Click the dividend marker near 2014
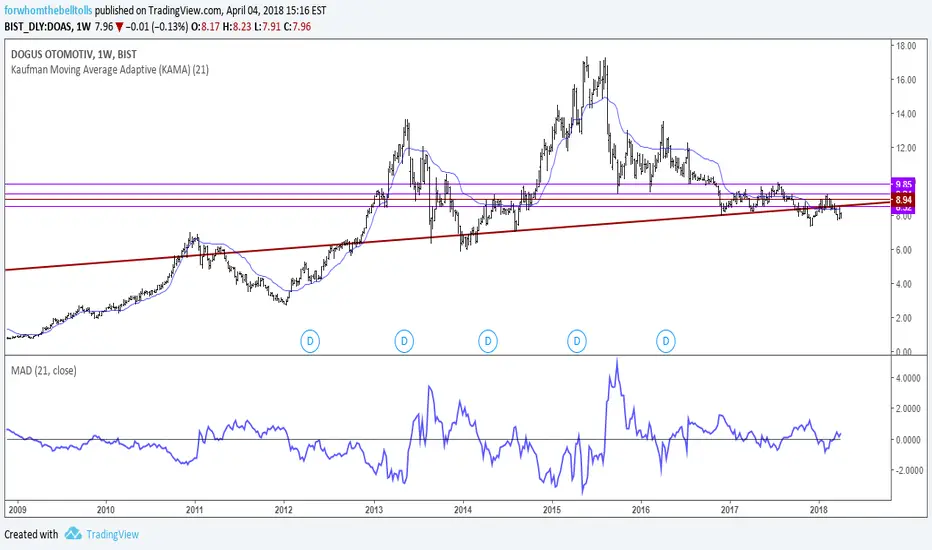932x550 pixels. click(488, 341)
